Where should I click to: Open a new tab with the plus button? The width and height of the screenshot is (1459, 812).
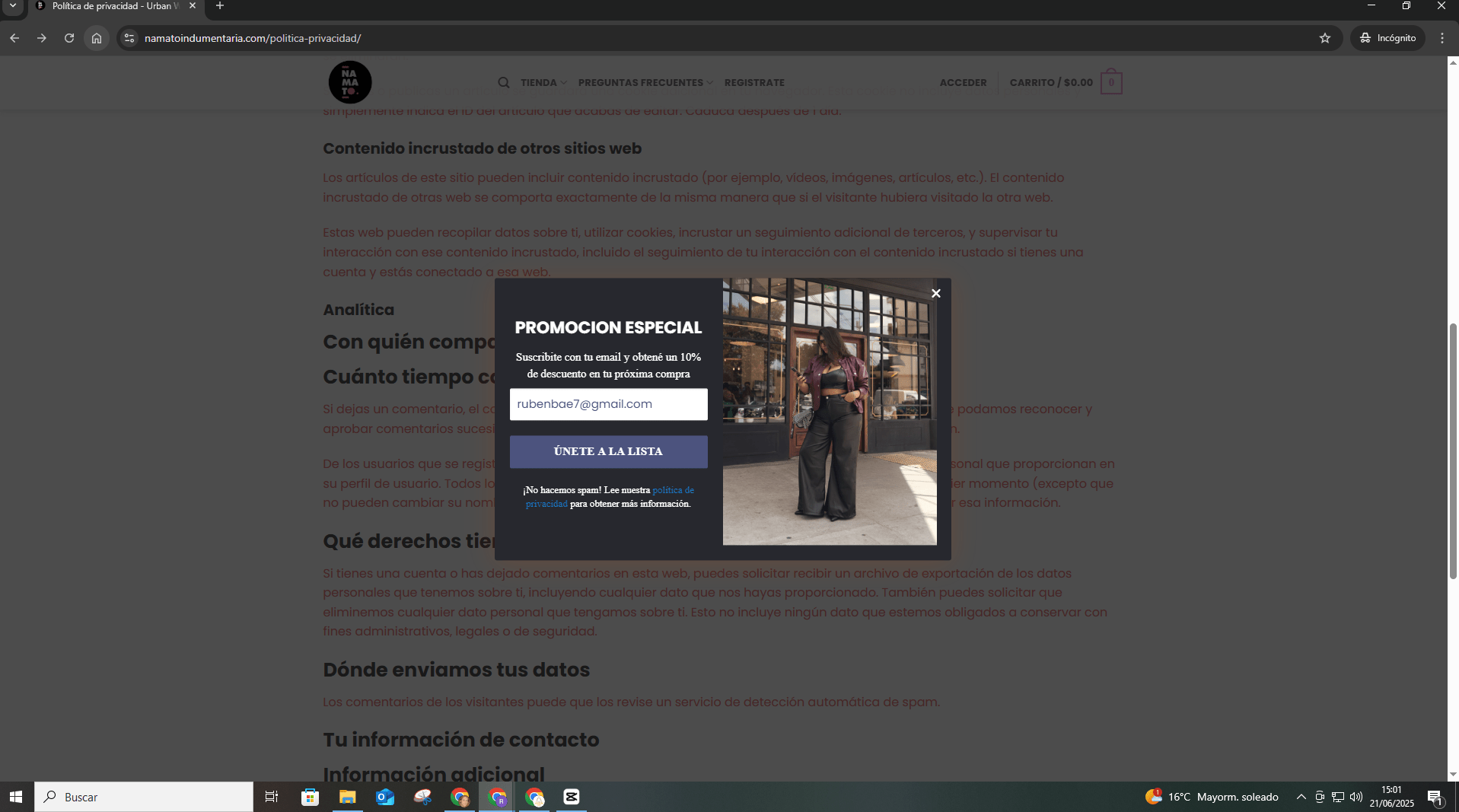tap(220, 6)
